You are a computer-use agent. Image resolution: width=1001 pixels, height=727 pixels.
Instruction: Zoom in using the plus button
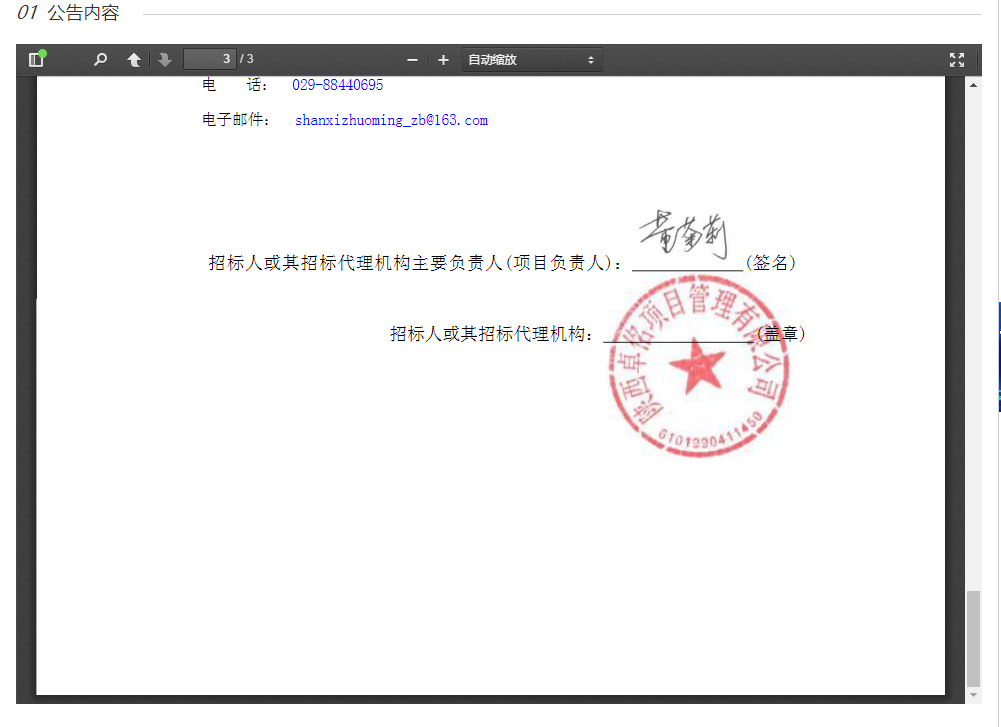(444, 60)
